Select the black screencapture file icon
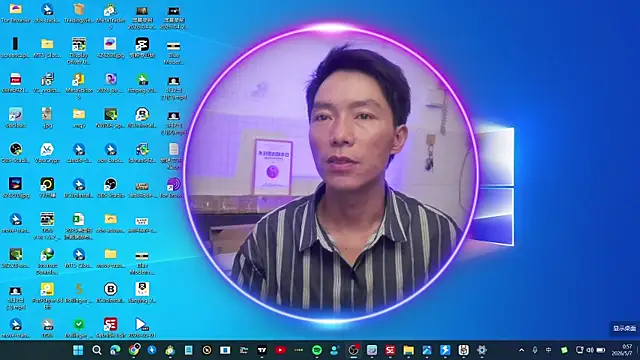640x360 pixels. point(16,48)
